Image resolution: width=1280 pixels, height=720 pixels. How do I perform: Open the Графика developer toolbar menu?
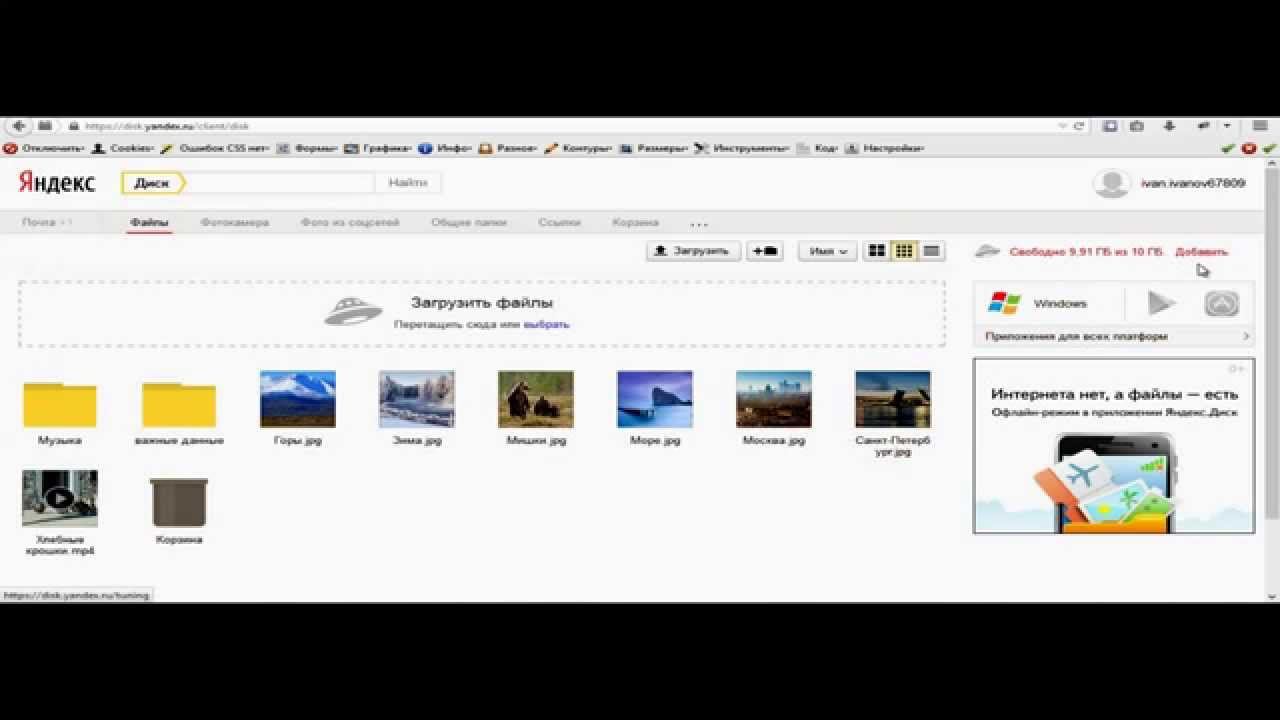(378, 148)
